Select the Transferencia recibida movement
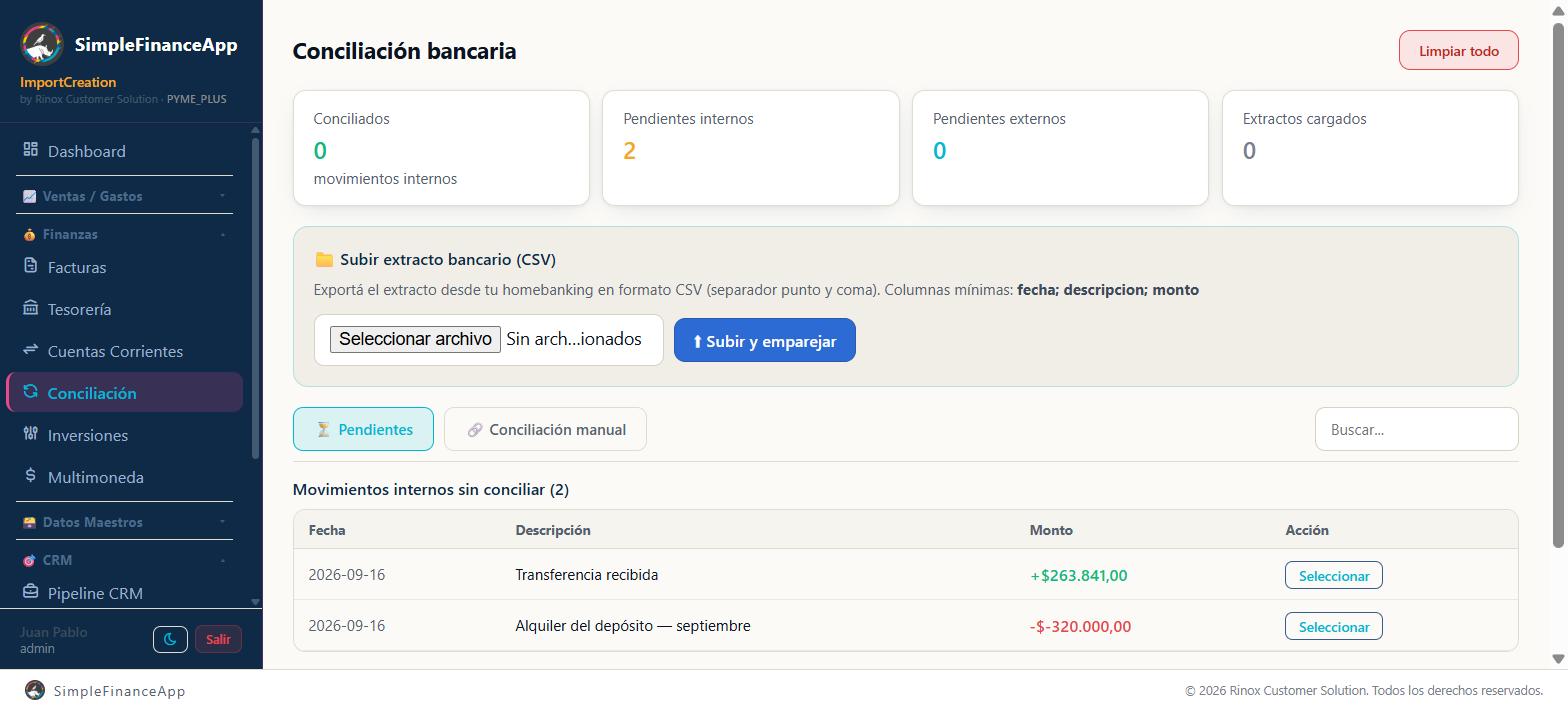 [x=1333, y=575]
